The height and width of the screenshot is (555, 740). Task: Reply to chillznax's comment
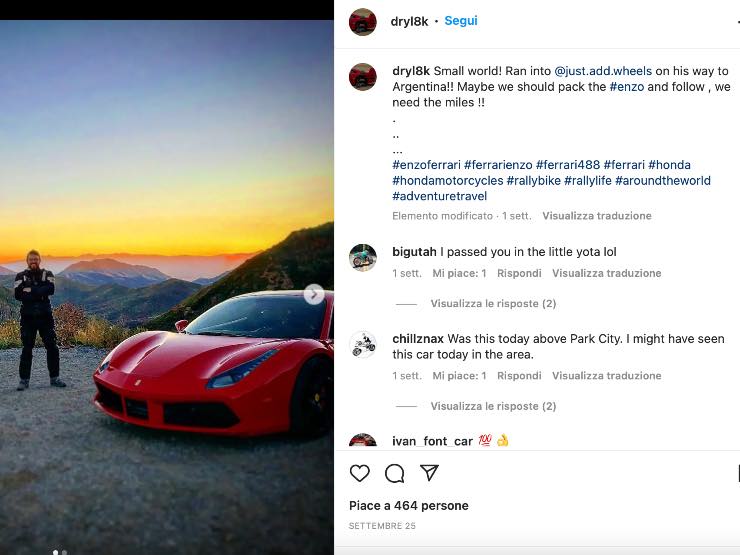519,376
